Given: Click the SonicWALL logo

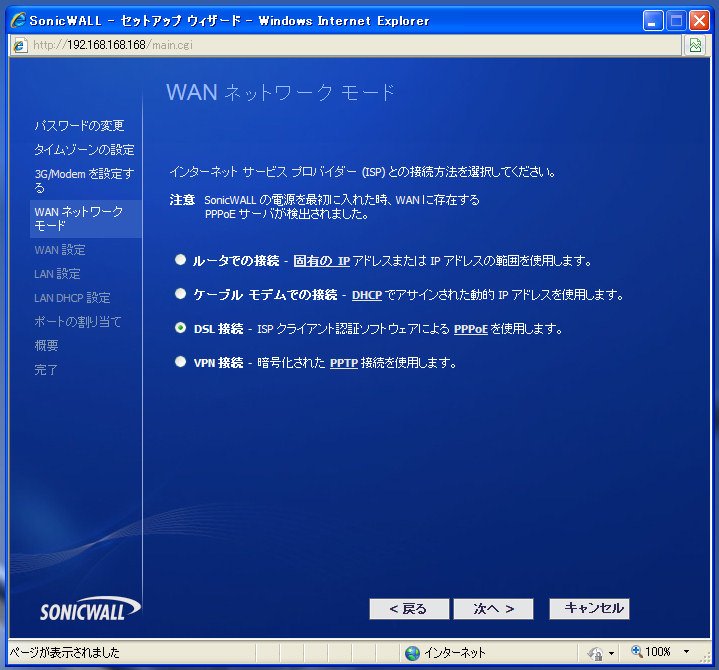Looking at the screenshot, I should (89, 609).
